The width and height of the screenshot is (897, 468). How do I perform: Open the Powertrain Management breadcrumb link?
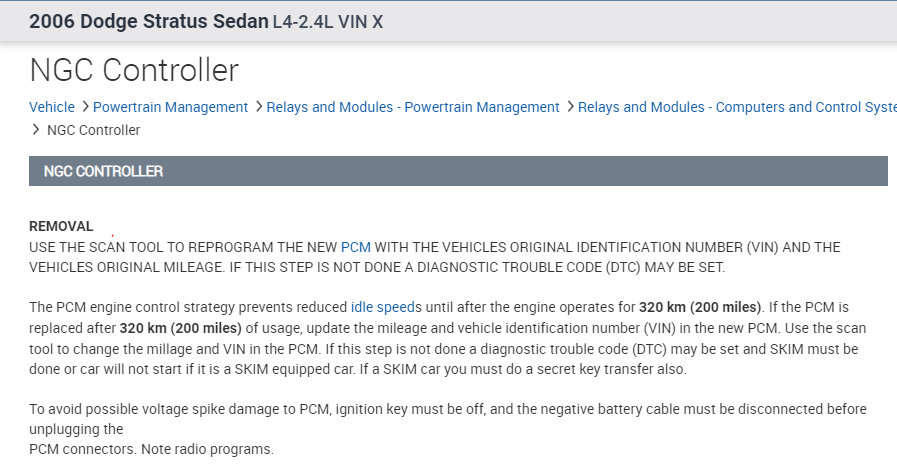tap(172, 107)
